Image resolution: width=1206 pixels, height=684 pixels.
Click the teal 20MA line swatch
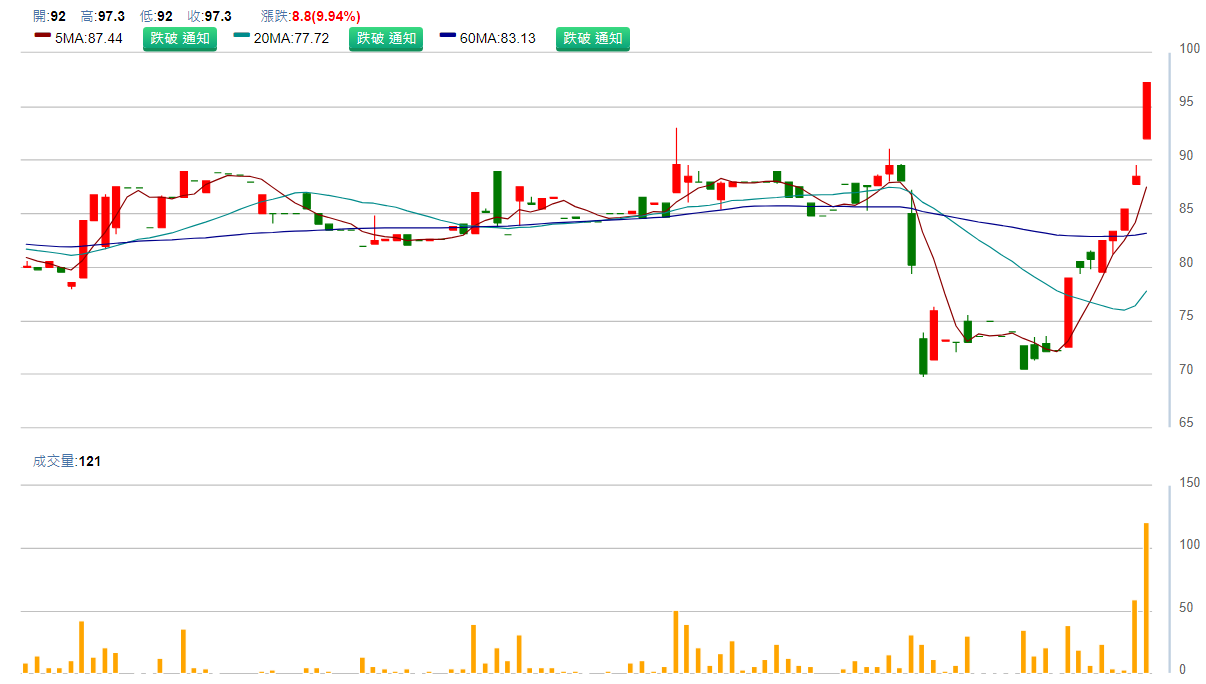click(x=242, y=36)
